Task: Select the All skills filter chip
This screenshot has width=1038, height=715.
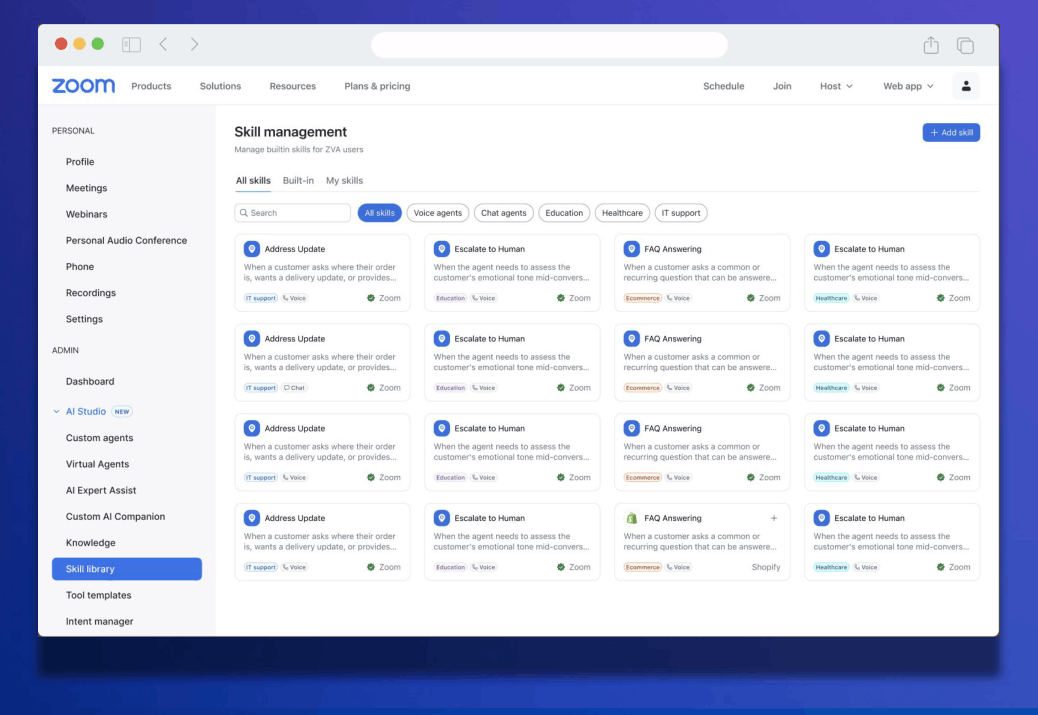Action: pos(379,213)
